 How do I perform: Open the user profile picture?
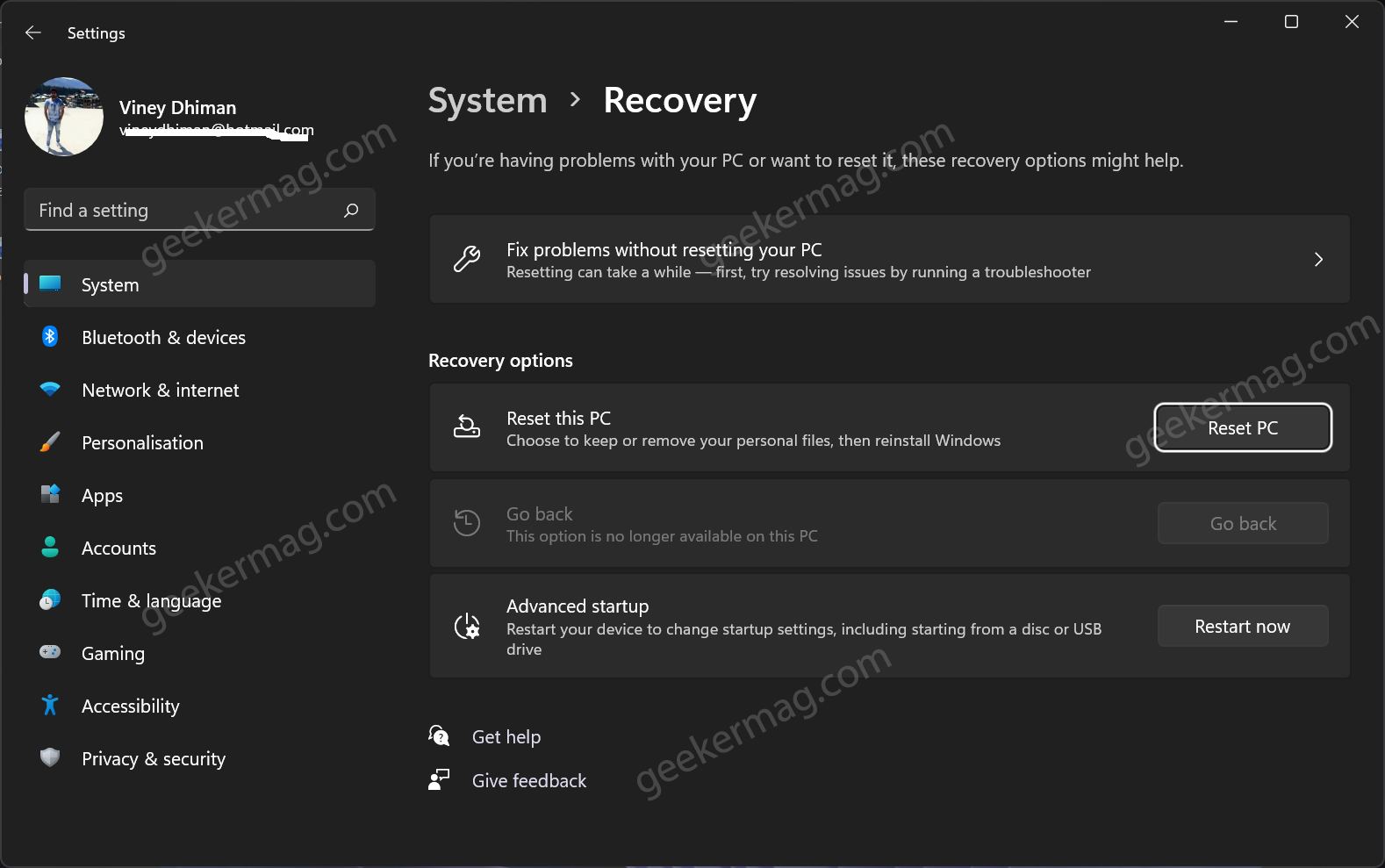tap(64, 117)
